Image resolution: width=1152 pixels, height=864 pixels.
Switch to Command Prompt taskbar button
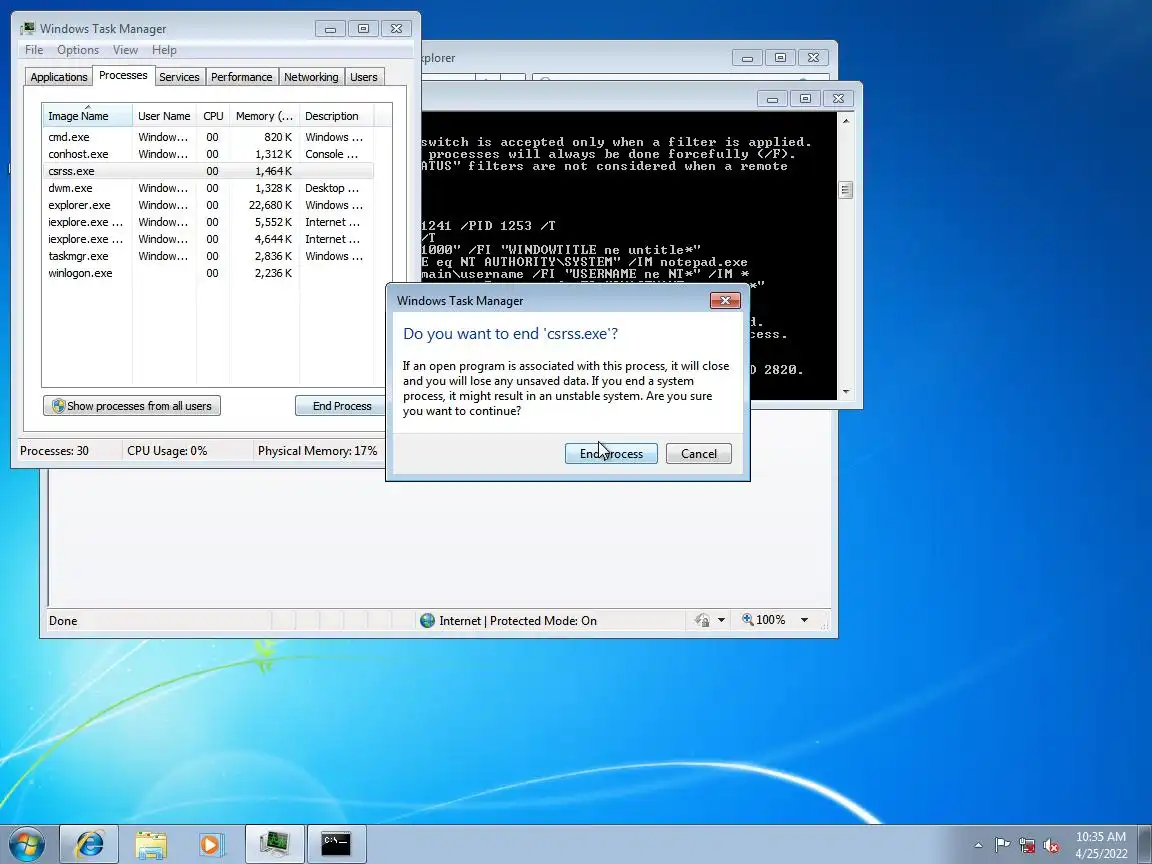[x=336, y=843]
